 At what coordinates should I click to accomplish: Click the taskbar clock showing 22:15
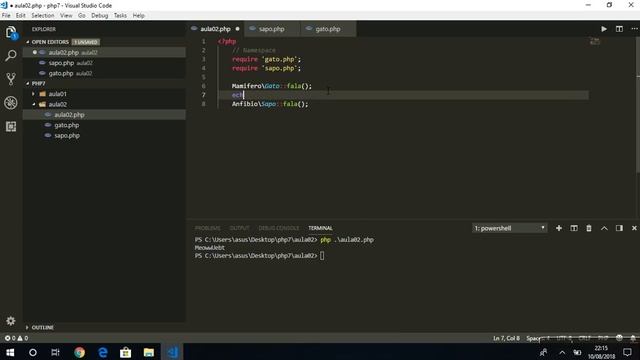pos(601,352)
